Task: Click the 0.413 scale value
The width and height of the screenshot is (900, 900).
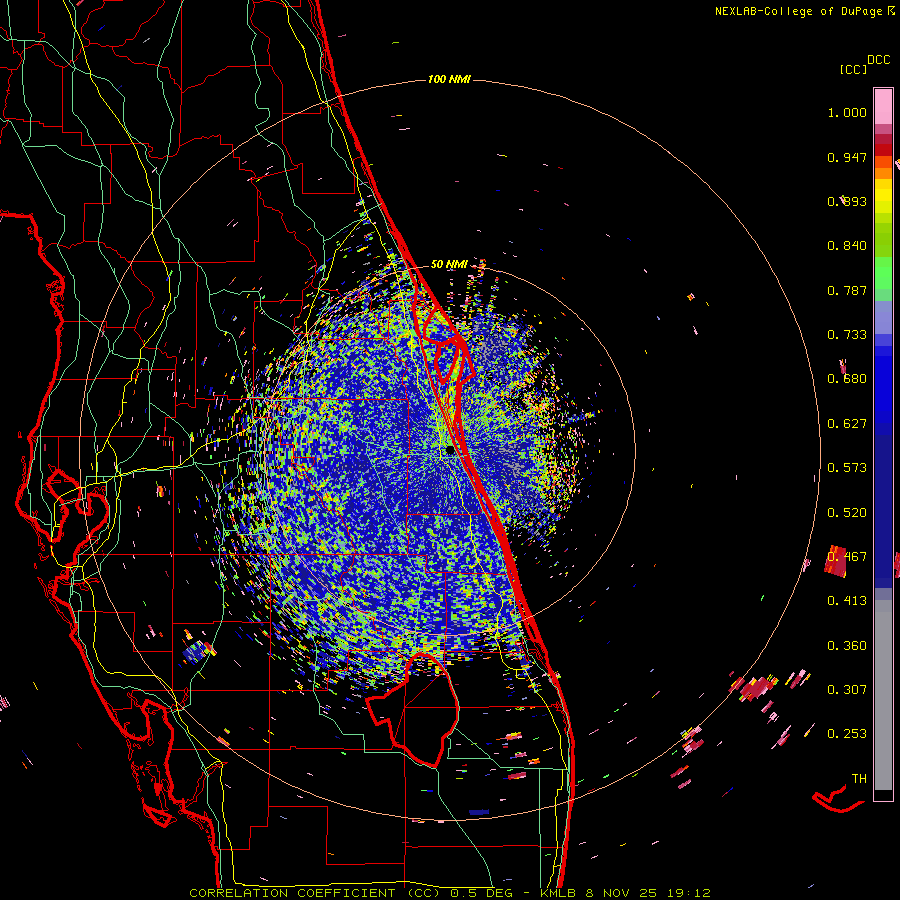Action: point(847,601)
